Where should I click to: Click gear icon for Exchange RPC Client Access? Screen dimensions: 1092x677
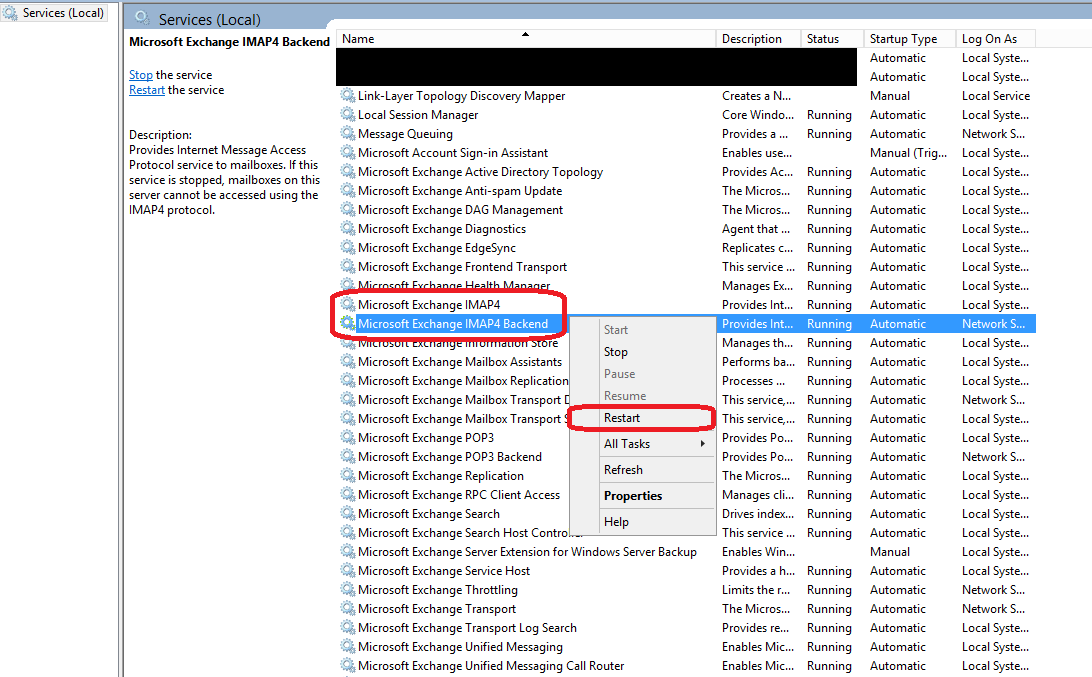pos(348,495)
